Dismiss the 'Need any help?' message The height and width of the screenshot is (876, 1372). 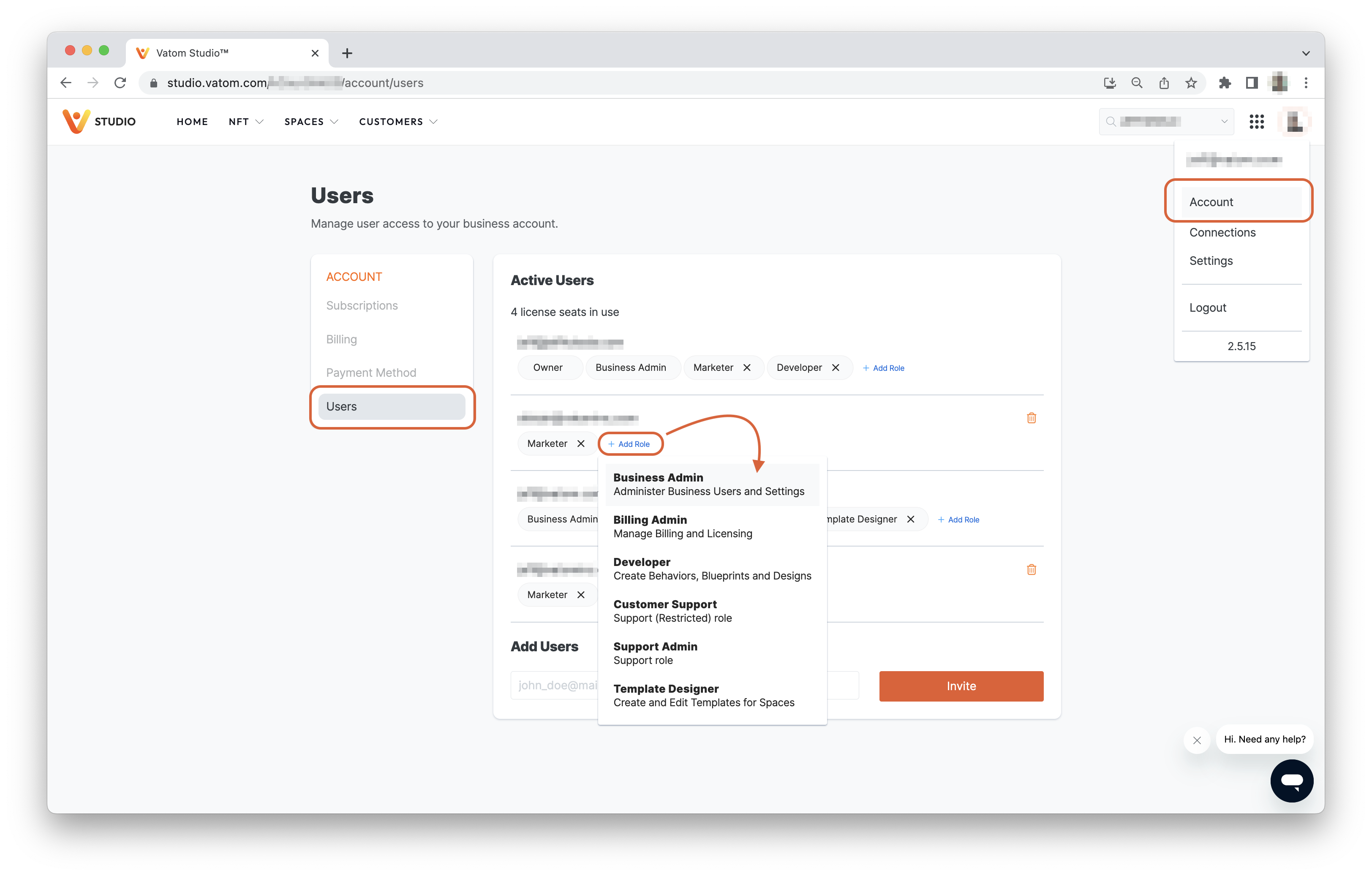(x=1197, y=740)
